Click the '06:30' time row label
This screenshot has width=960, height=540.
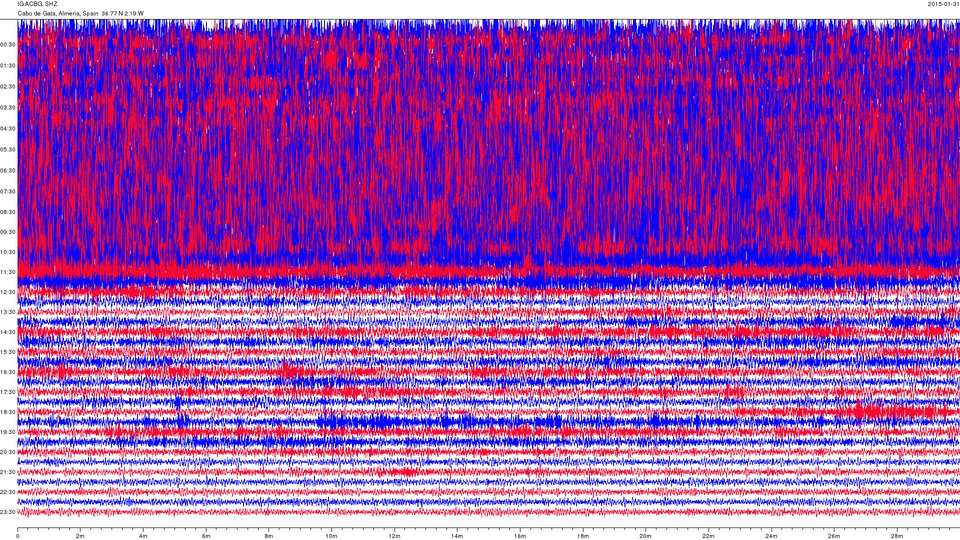point(8,170)
